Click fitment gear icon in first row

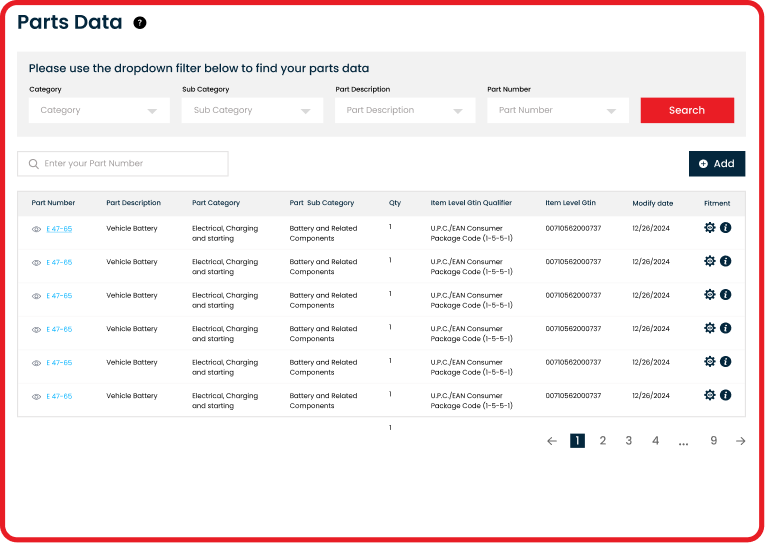pos(709,227)
